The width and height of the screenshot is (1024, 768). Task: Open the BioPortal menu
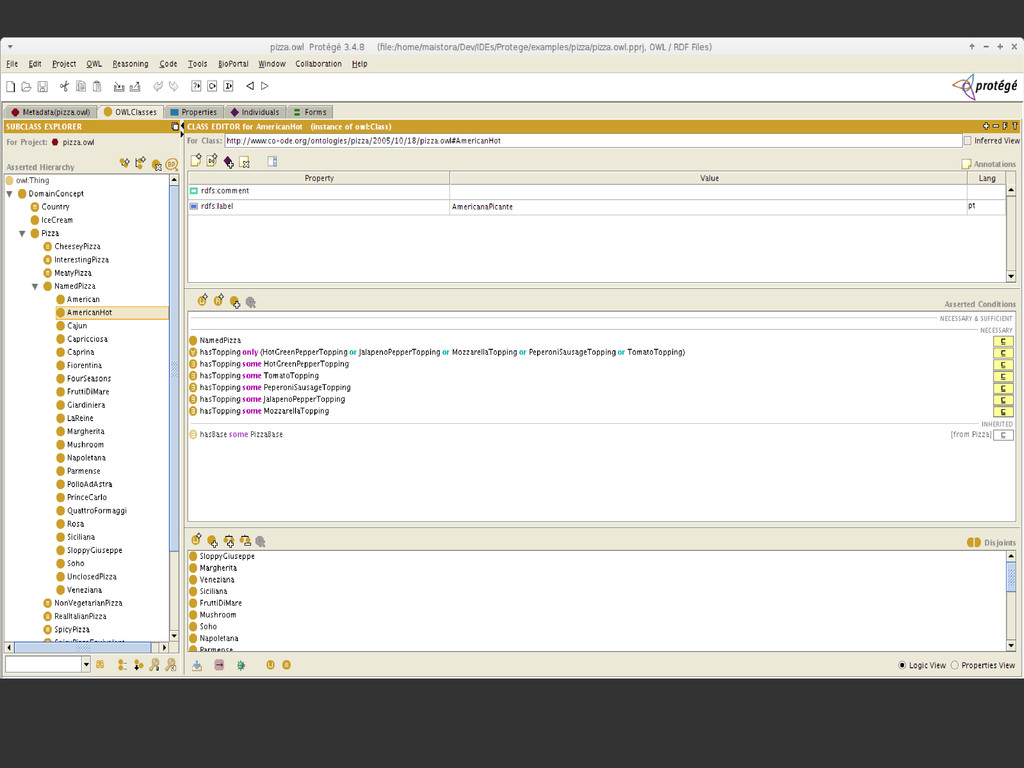click(233, 64)
